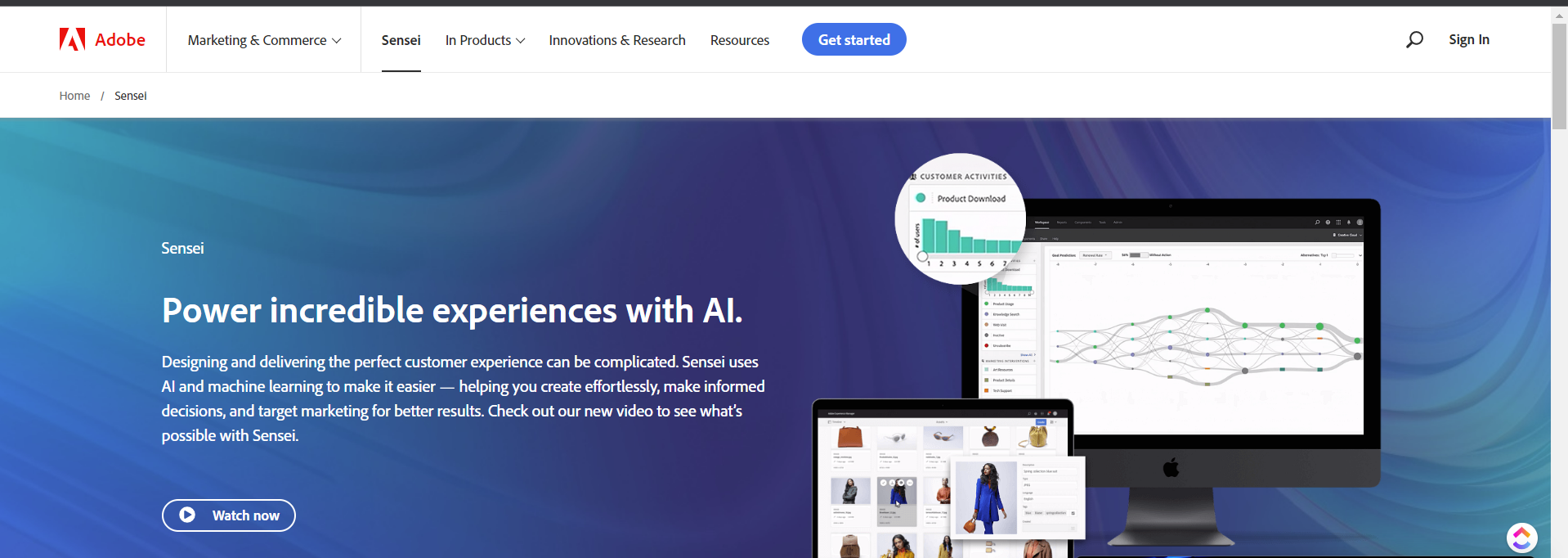Click the Sensei breadcrumb text

131,96
